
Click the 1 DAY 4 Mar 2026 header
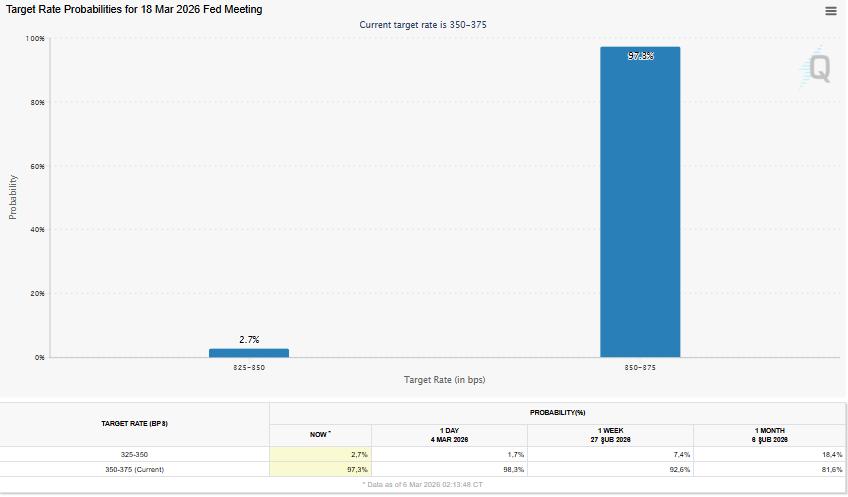449,435
